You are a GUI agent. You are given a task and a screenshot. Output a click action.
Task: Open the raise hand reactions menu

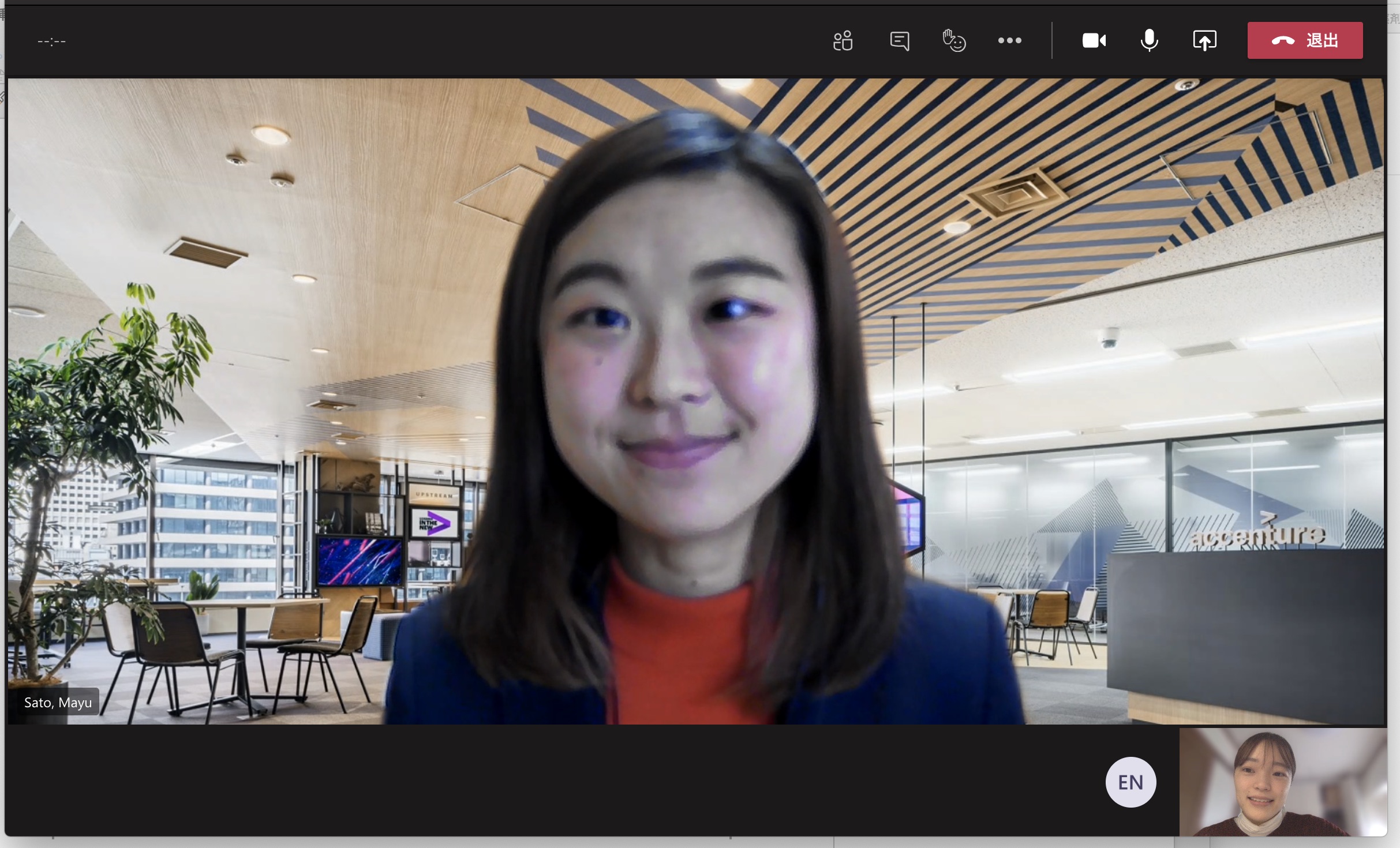click(x=954, y=41)
